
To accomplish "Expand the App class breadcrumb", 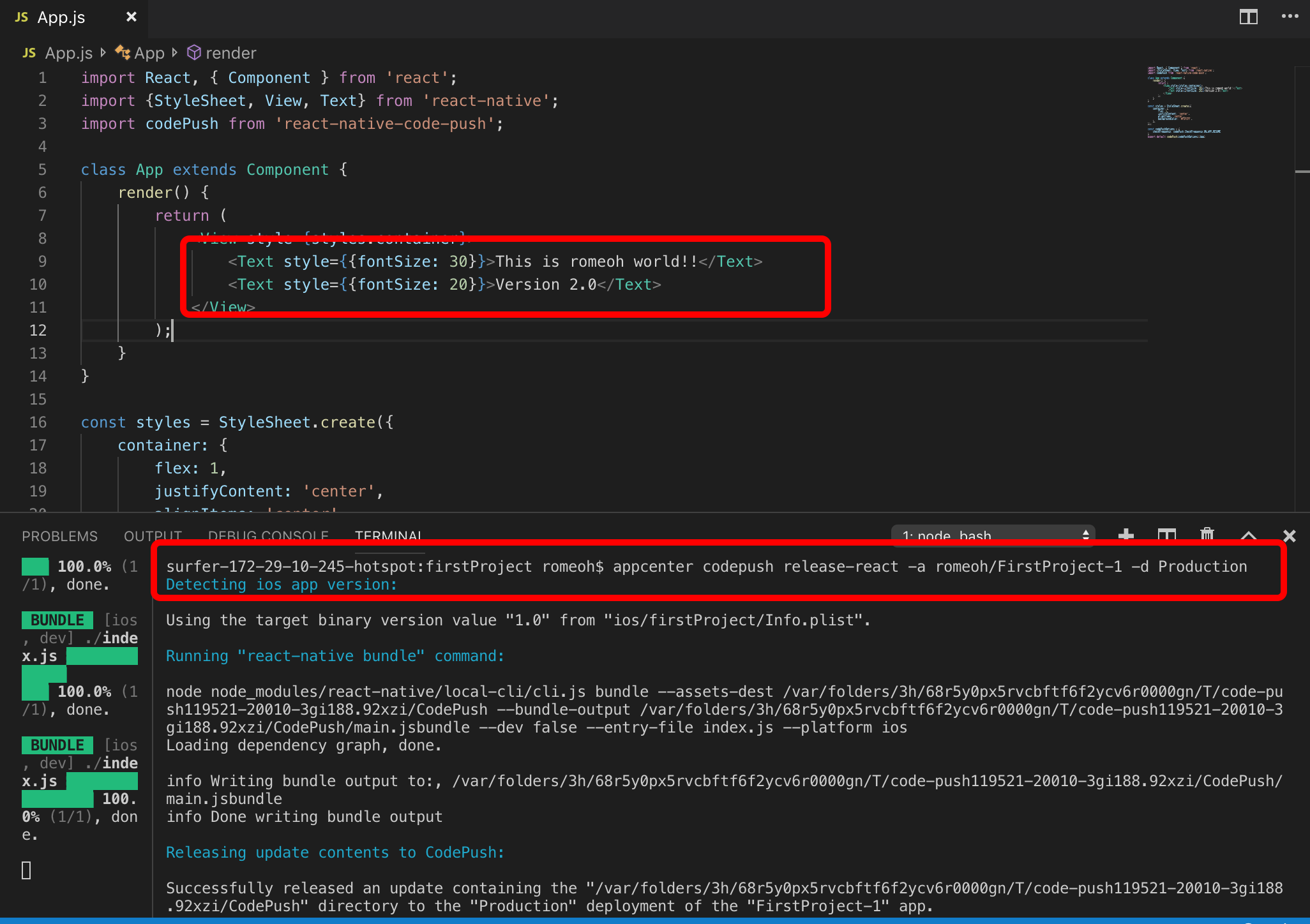I will click(x=149, y=53).
